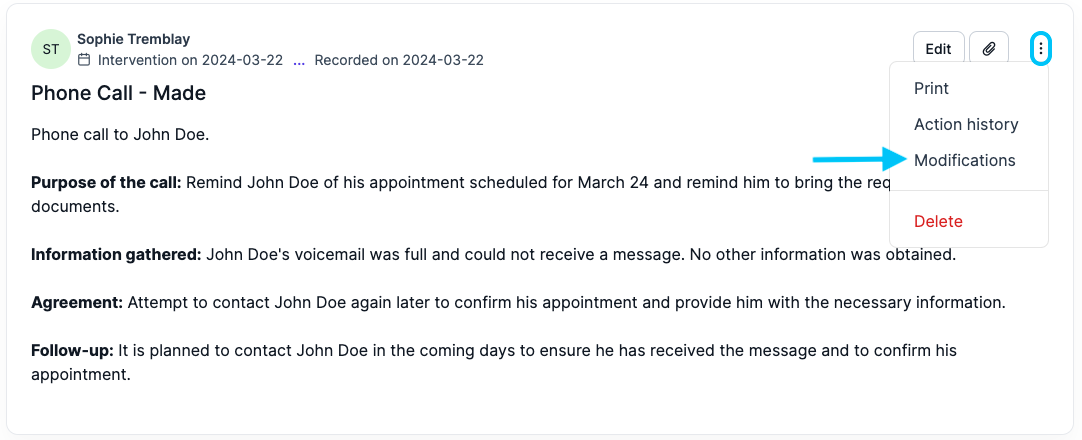Click the blue arrow pointing at Modifications
Image resolution: width=1082 pixels, height=440 pixels.
pos(860,160)
